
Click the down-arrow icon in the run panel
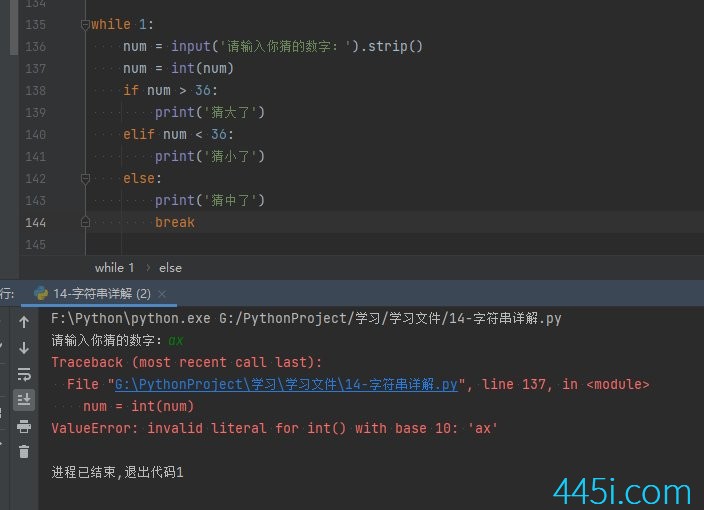click(24, 347)
